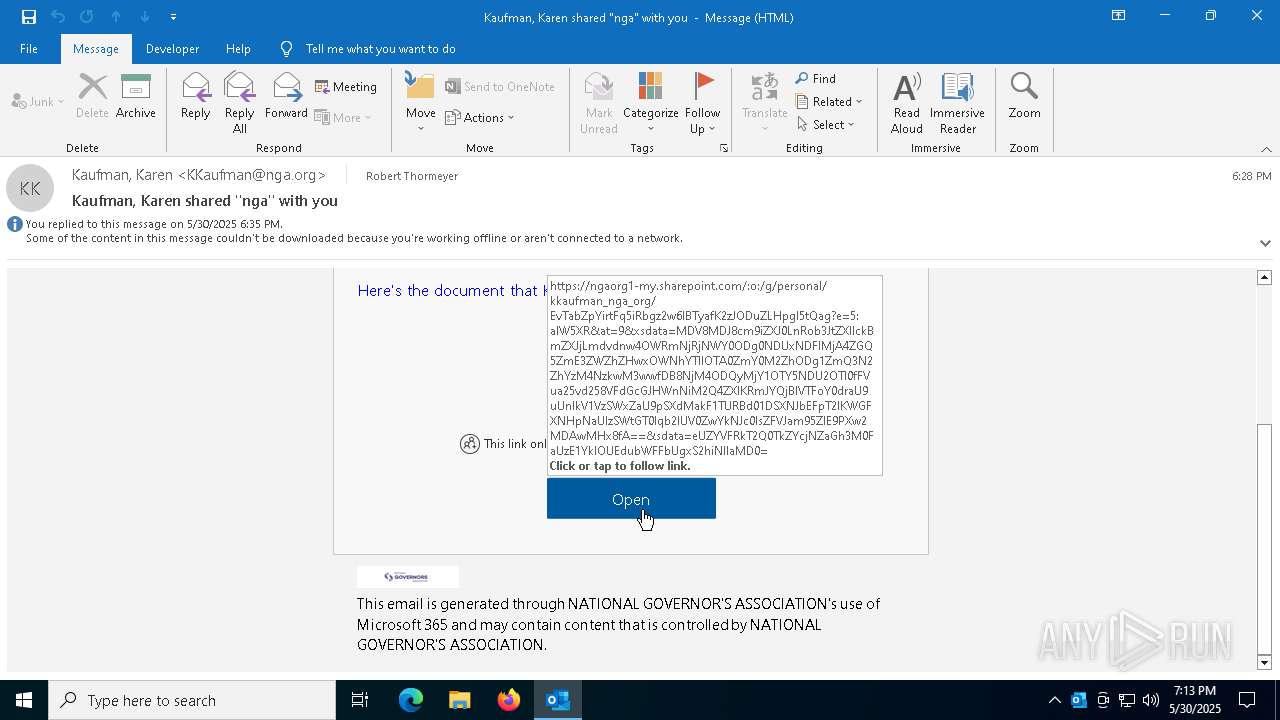1280x720 pixels.
Task: Switch to the Developer ribbon tab
Action: tap(172, 49)
